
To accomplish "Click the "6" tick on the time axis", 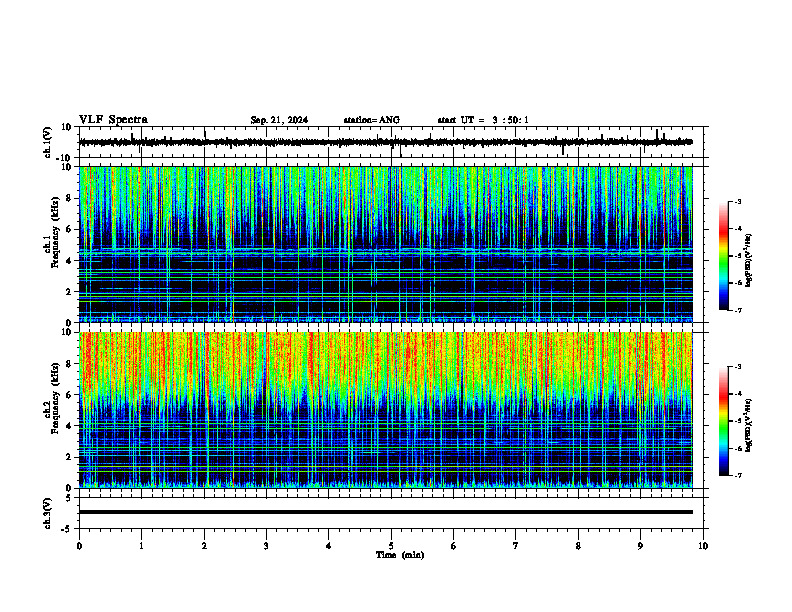I will tap(454, 546).
